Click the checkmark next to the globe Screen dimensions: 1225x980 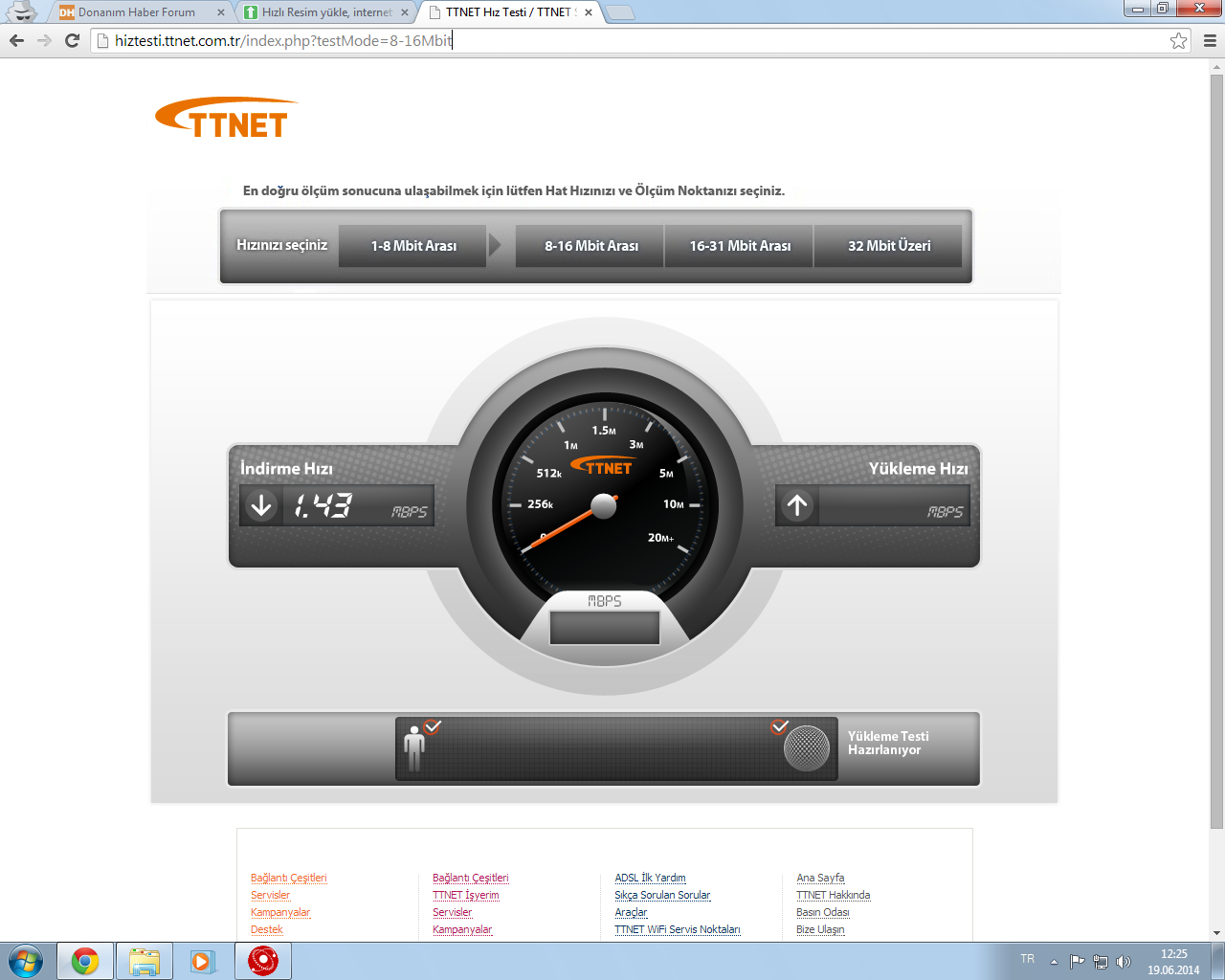[780, 725]
